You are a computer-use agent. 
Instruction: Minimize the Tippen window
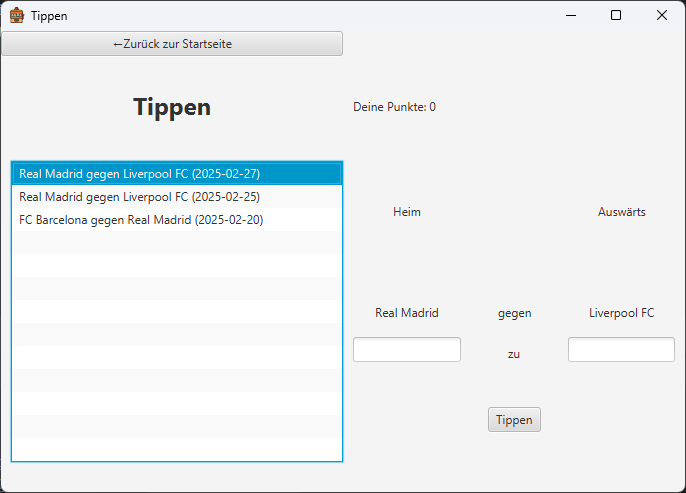pos(571,15)
